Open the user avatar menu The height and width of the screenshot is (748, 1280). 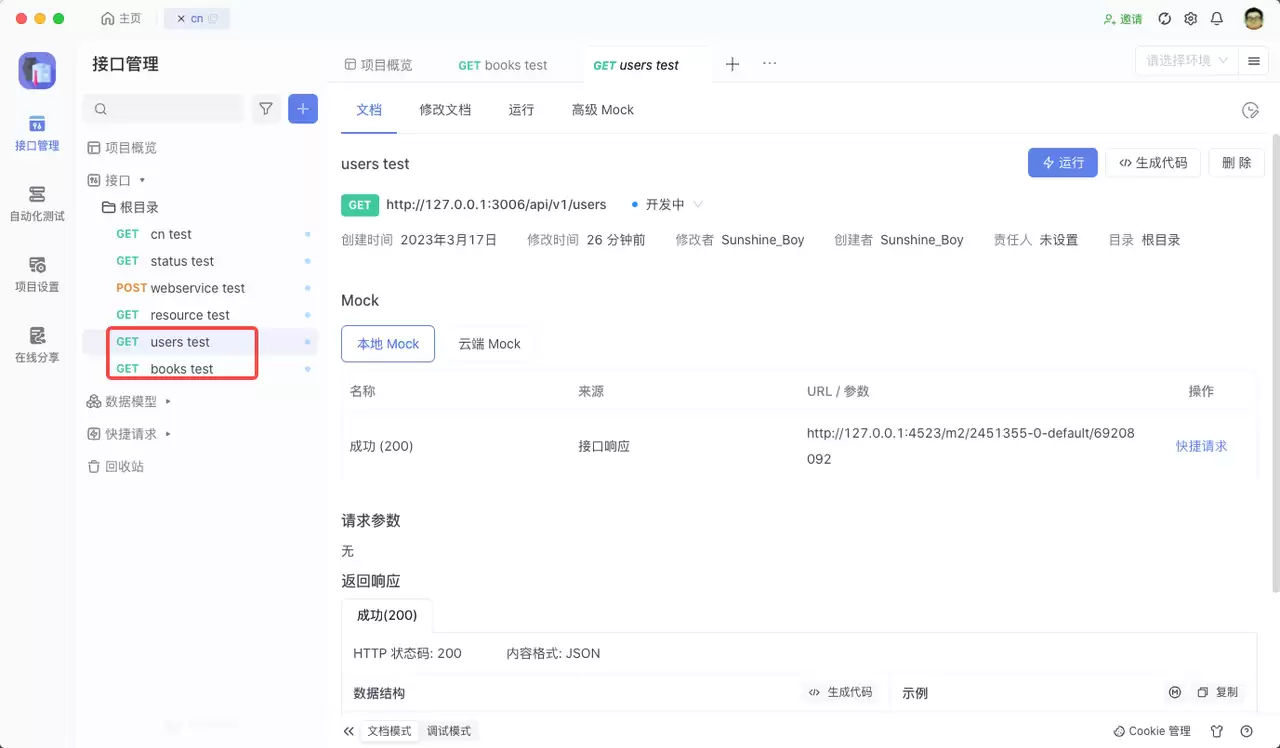click(1254, 19)
